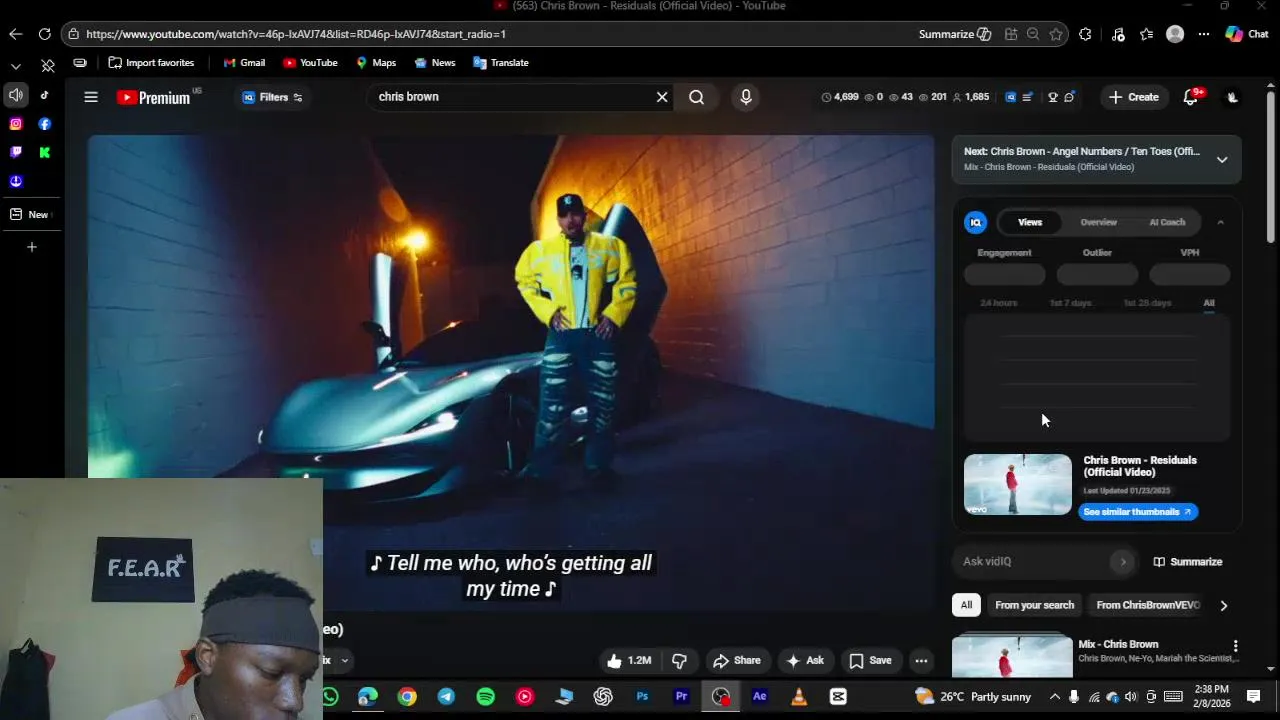This screenshot has height=720, width=1280.
Task: Click See similar thumbnails button
Action: point(1137,512)
